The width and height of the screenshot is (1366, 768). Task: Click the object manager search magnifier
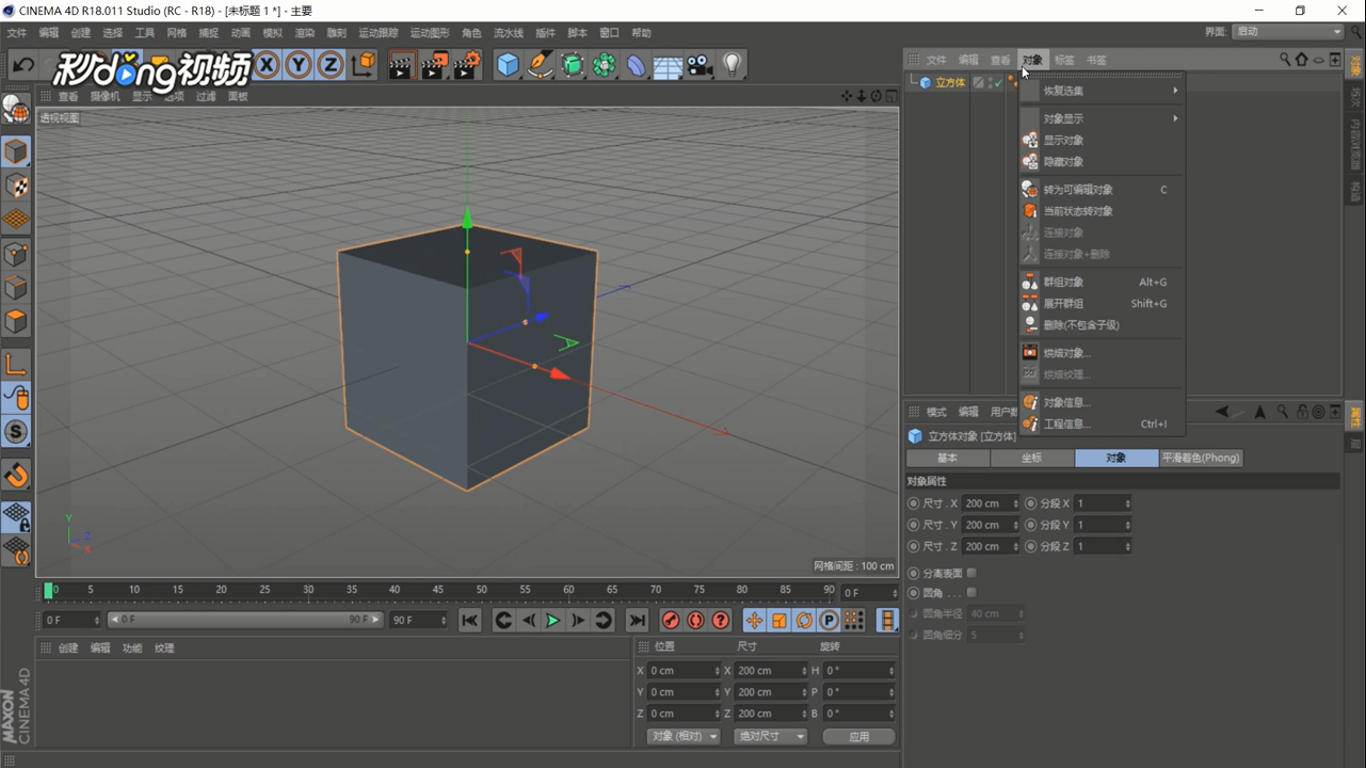[x=1285, y=60]
